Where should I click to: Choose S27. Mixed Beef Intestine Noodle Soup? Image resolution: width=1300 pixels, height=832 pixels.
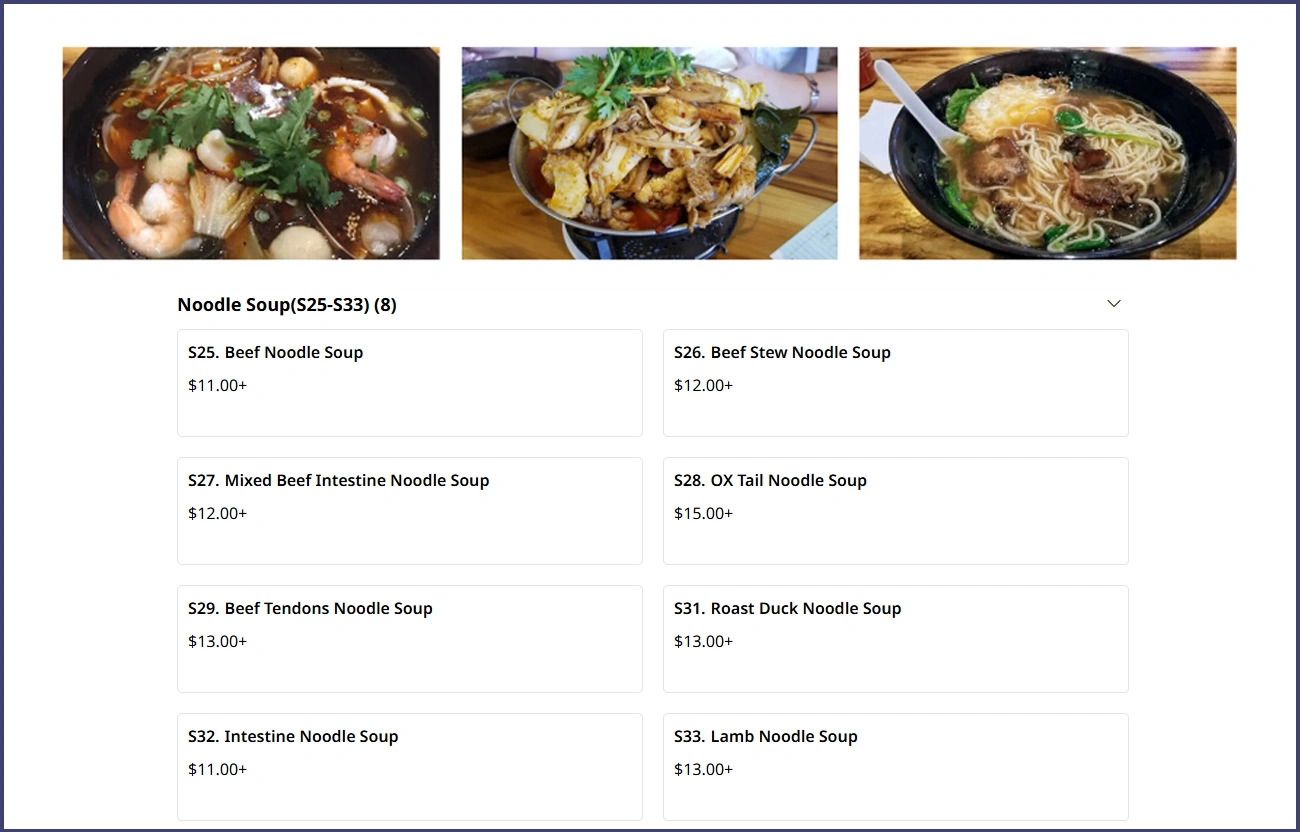point(410,511)
